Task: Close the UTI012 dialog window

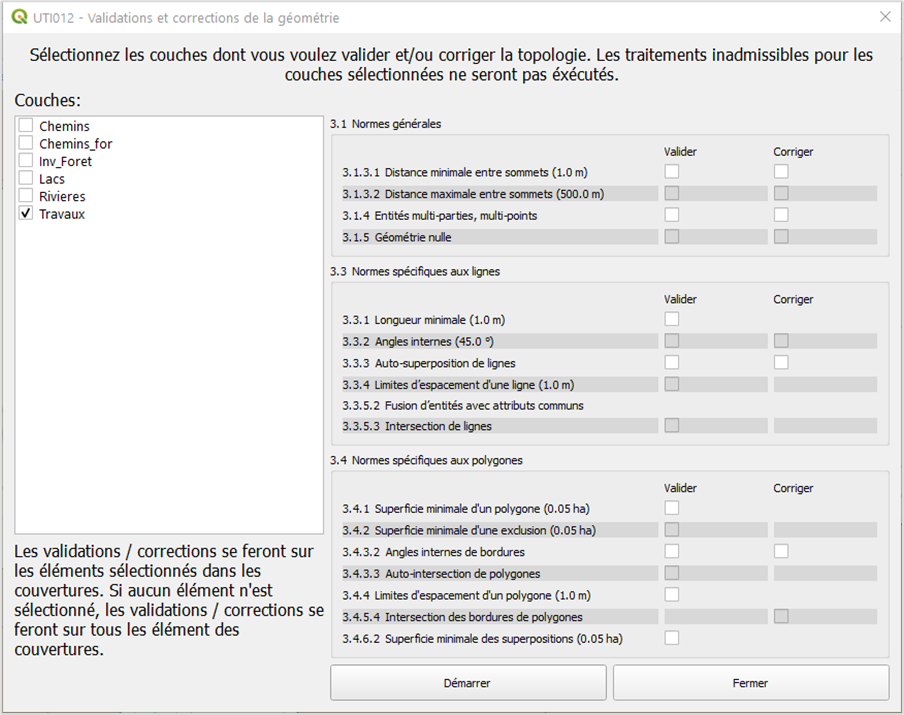Action: click(884, 17)
